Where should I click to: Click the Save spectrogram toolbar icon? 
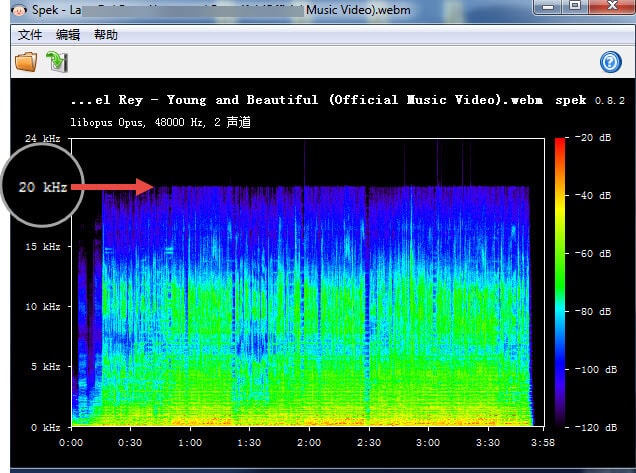57,62
